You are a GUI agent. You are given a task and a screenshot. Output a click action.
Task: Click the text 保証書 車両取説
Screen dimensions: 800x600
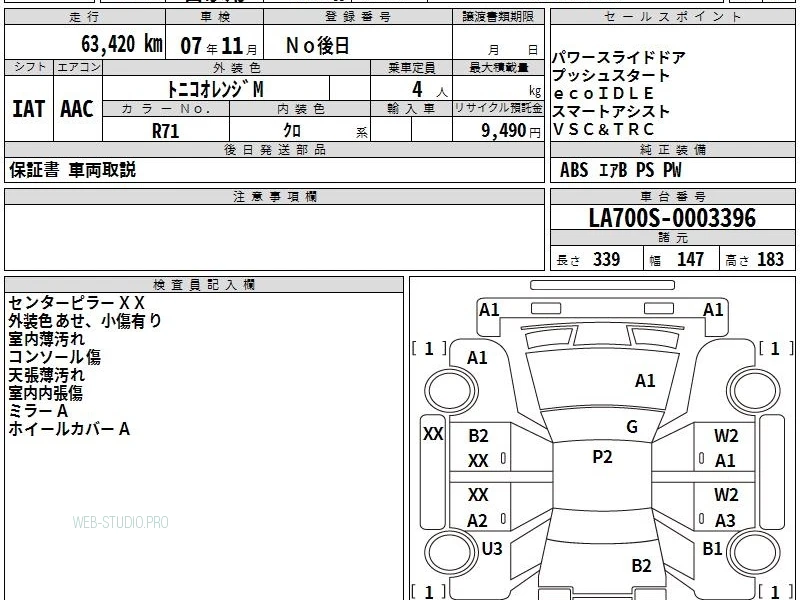[x=72, y=169]
